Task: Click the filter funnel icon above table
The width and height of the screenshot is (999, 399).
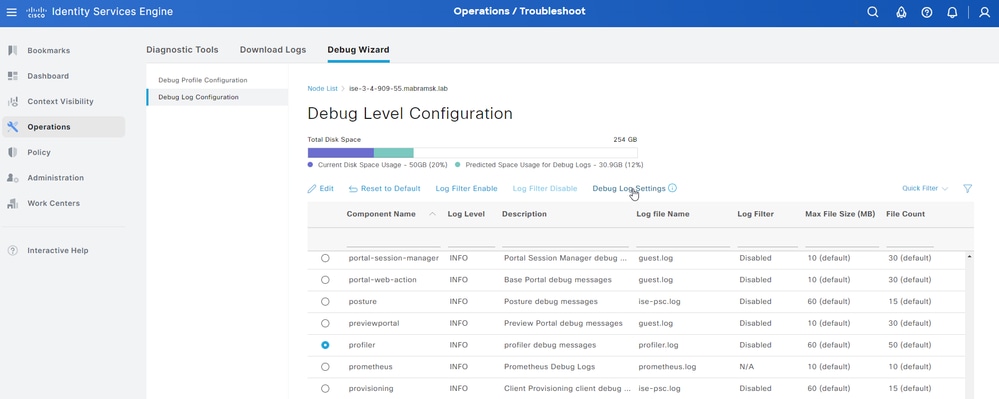Action: coord(968,189)
